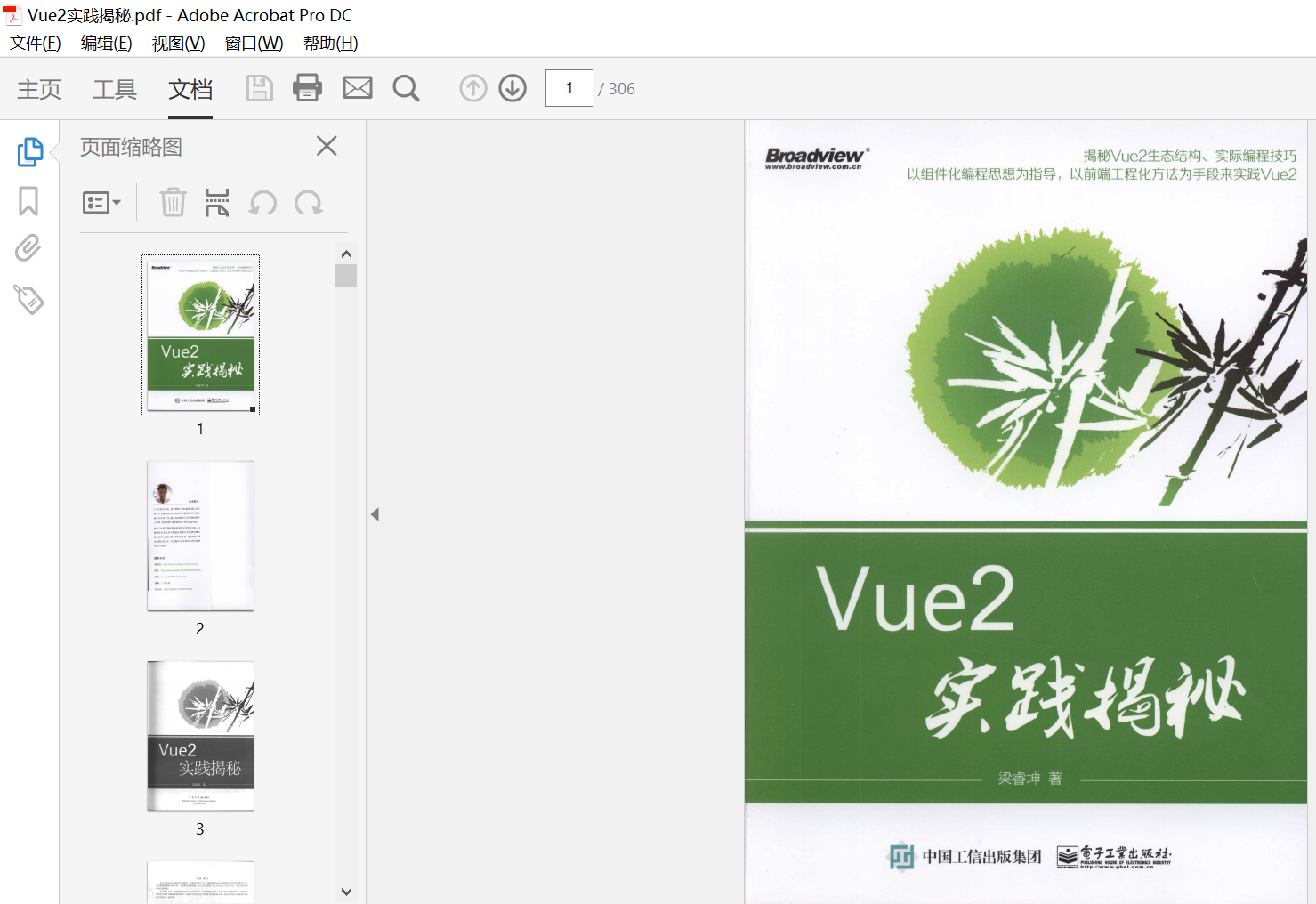Click the Vue2 title on book cover
The image size is (1316, 904).
(916, 600)
